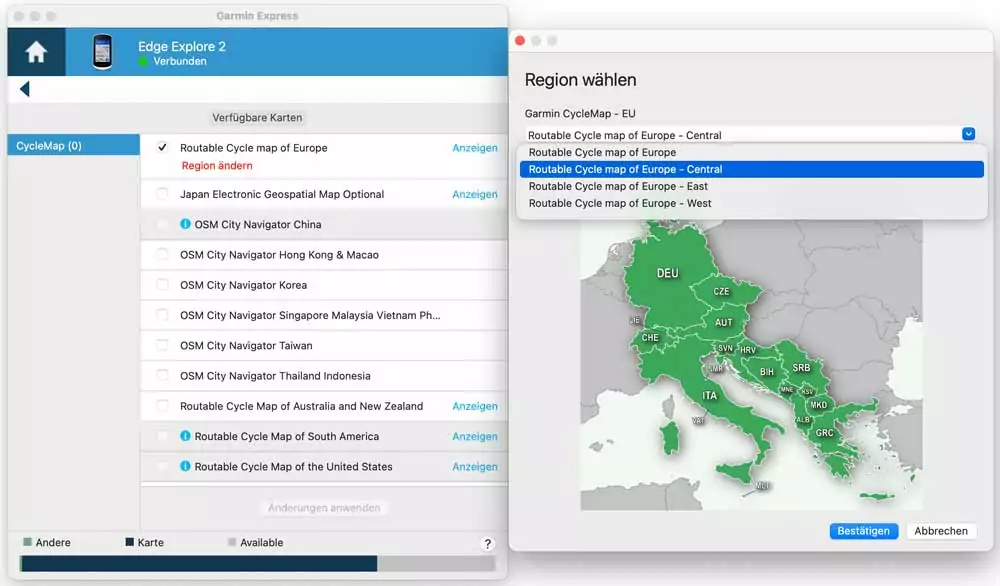This screenshot has width=1000, height=586.
Task: Enable OSM City Navigator Taiwan checkbox
Action: [x=162, y=345]
